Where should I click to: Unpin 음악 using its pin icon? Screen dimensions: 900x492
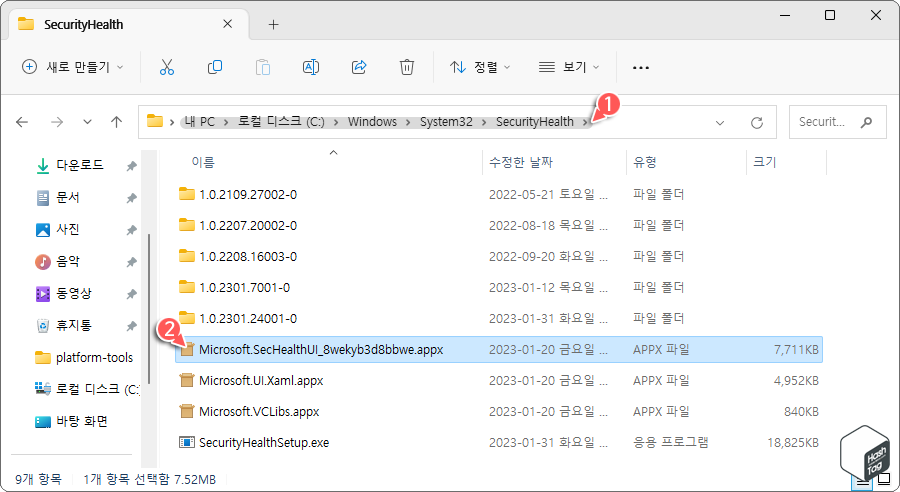coord(131,262)
